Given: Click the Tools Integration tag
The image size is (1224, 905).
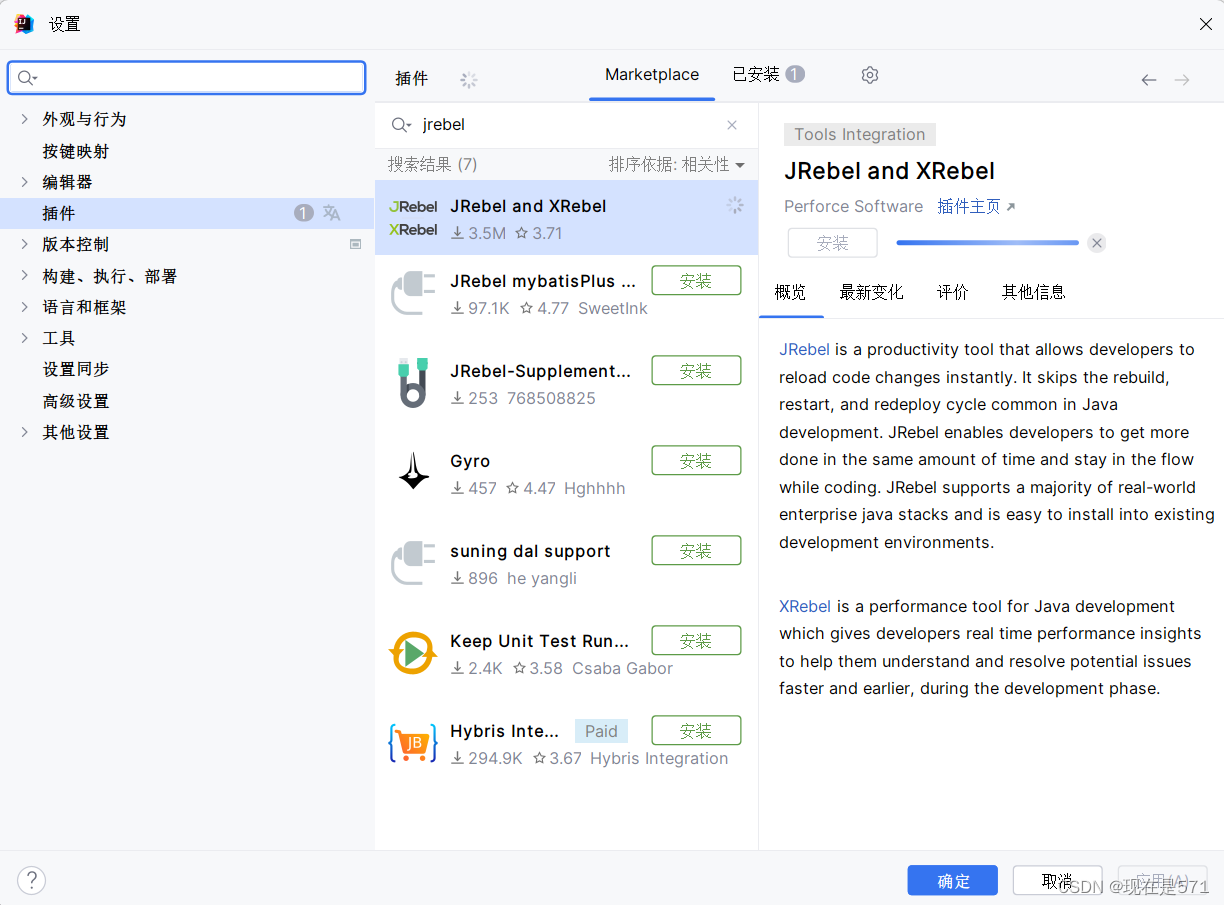Looking at the screenshot, I should 860,134.
